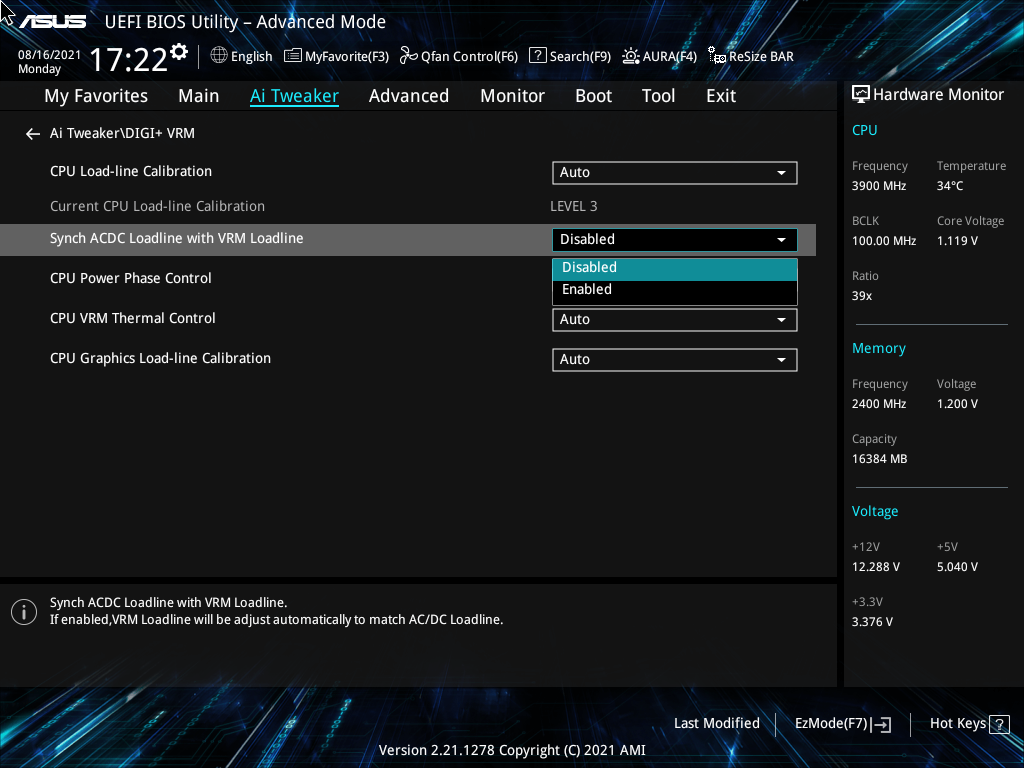Click the 5.040 V reading
1024x768 pixels.
point(957,567)
